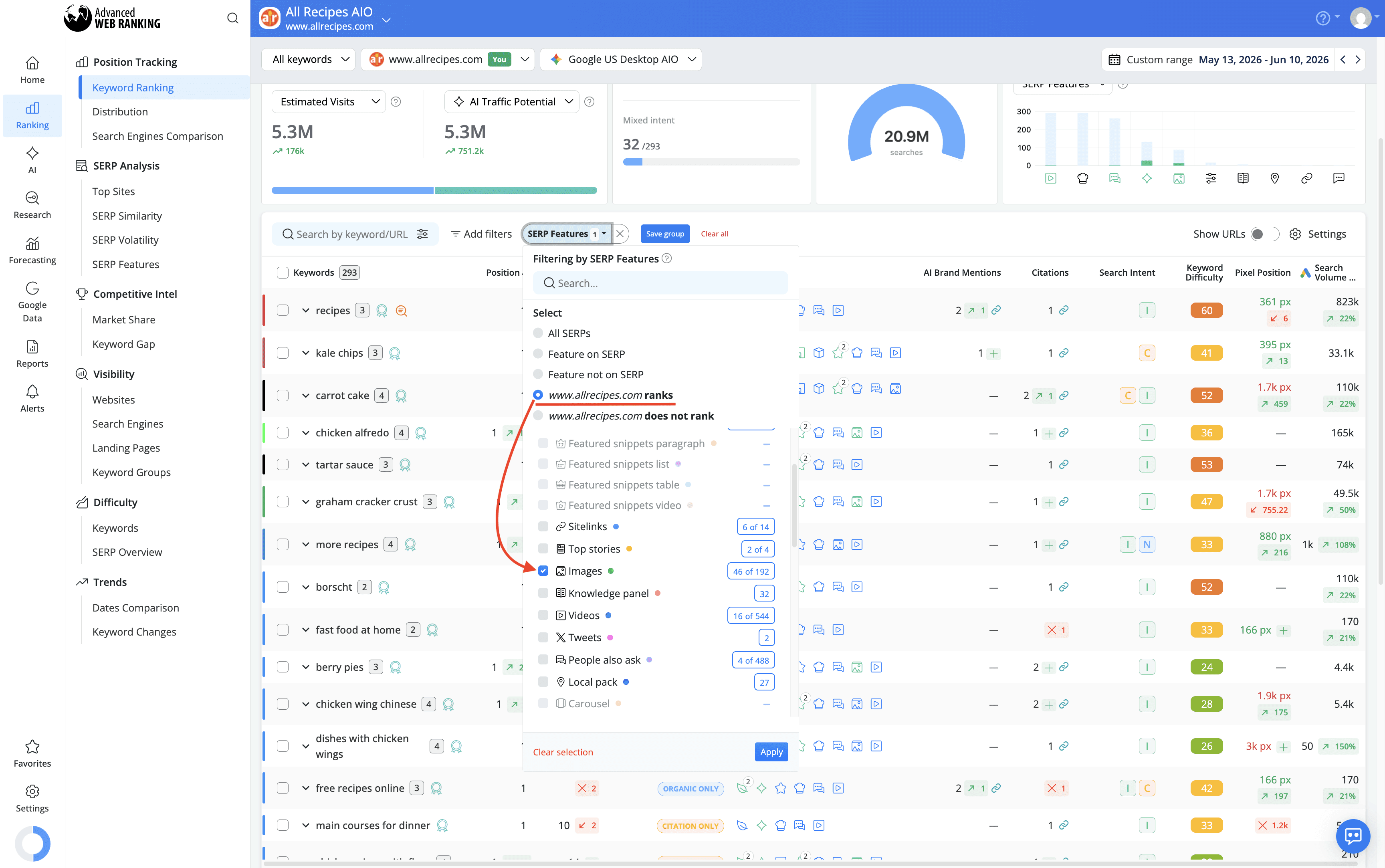Open the Research sidebar section
The width and height of the screenshot is (1385, 868).
pyautogui.click(x=32, y=205)
